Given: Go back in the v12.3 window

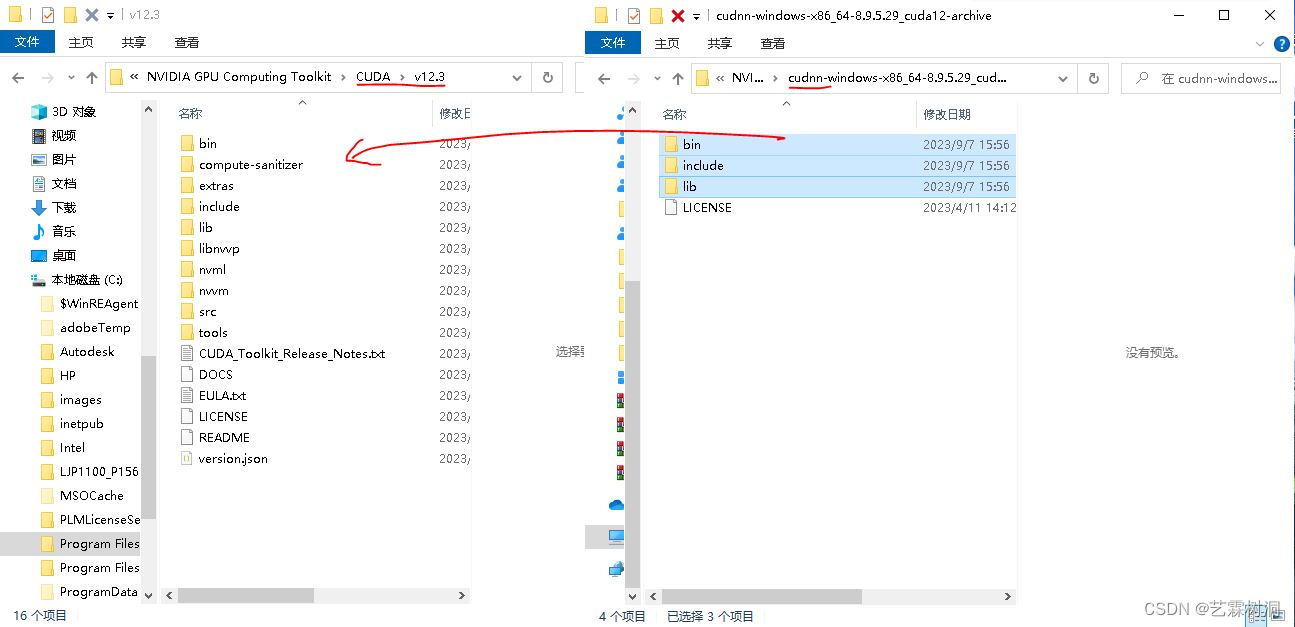Looking at the screenshot, I should pos(18,78).
